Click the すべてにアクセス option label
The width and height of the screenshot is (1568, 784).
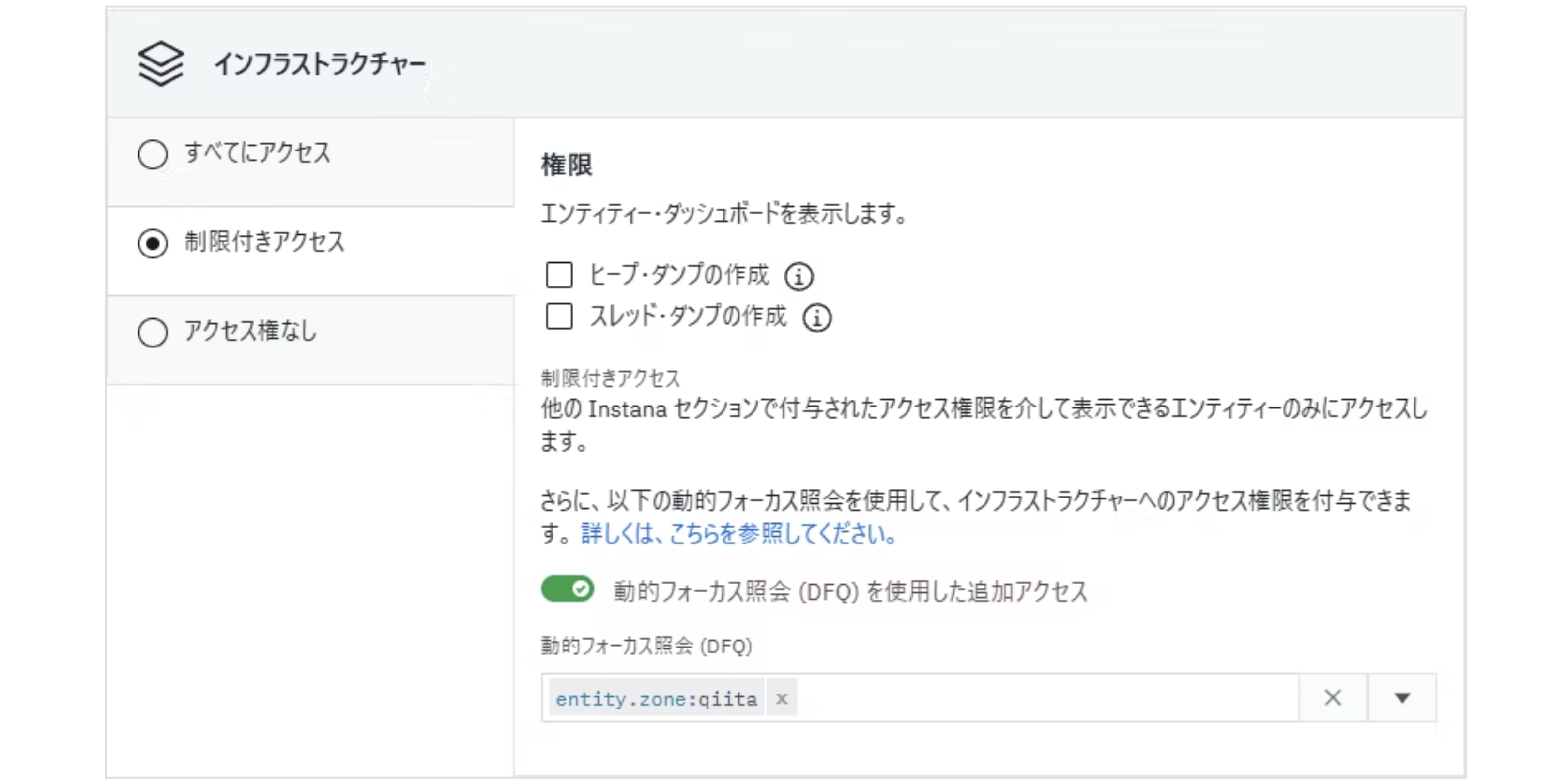pyautogui.click(x=258, y=152)
